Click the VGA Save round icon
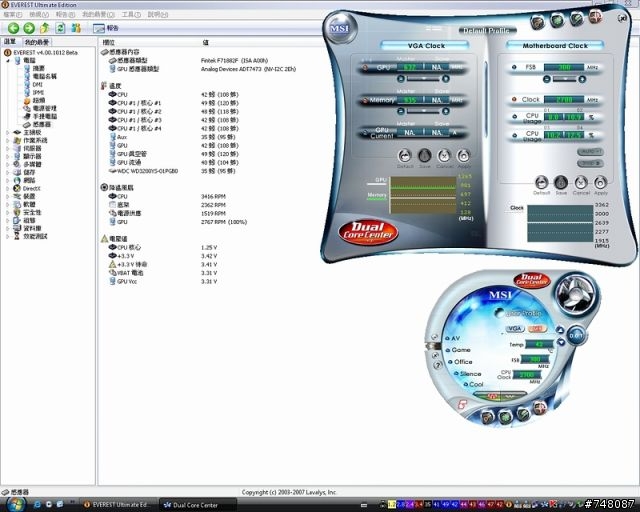Viewport: 640px width, 512px height. tap(424, 156)
